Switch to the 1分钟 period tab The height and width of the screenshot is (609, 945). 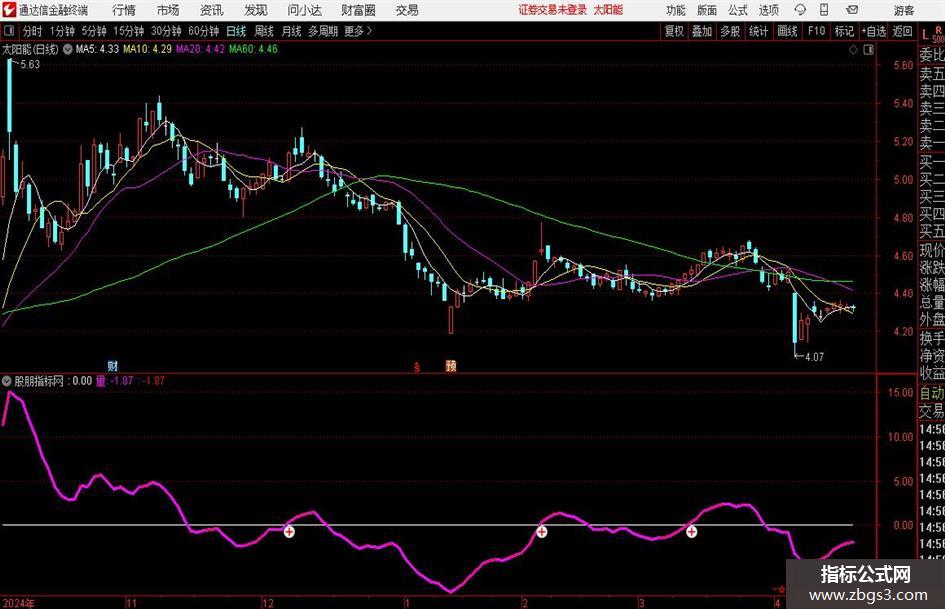coord(61,31)
